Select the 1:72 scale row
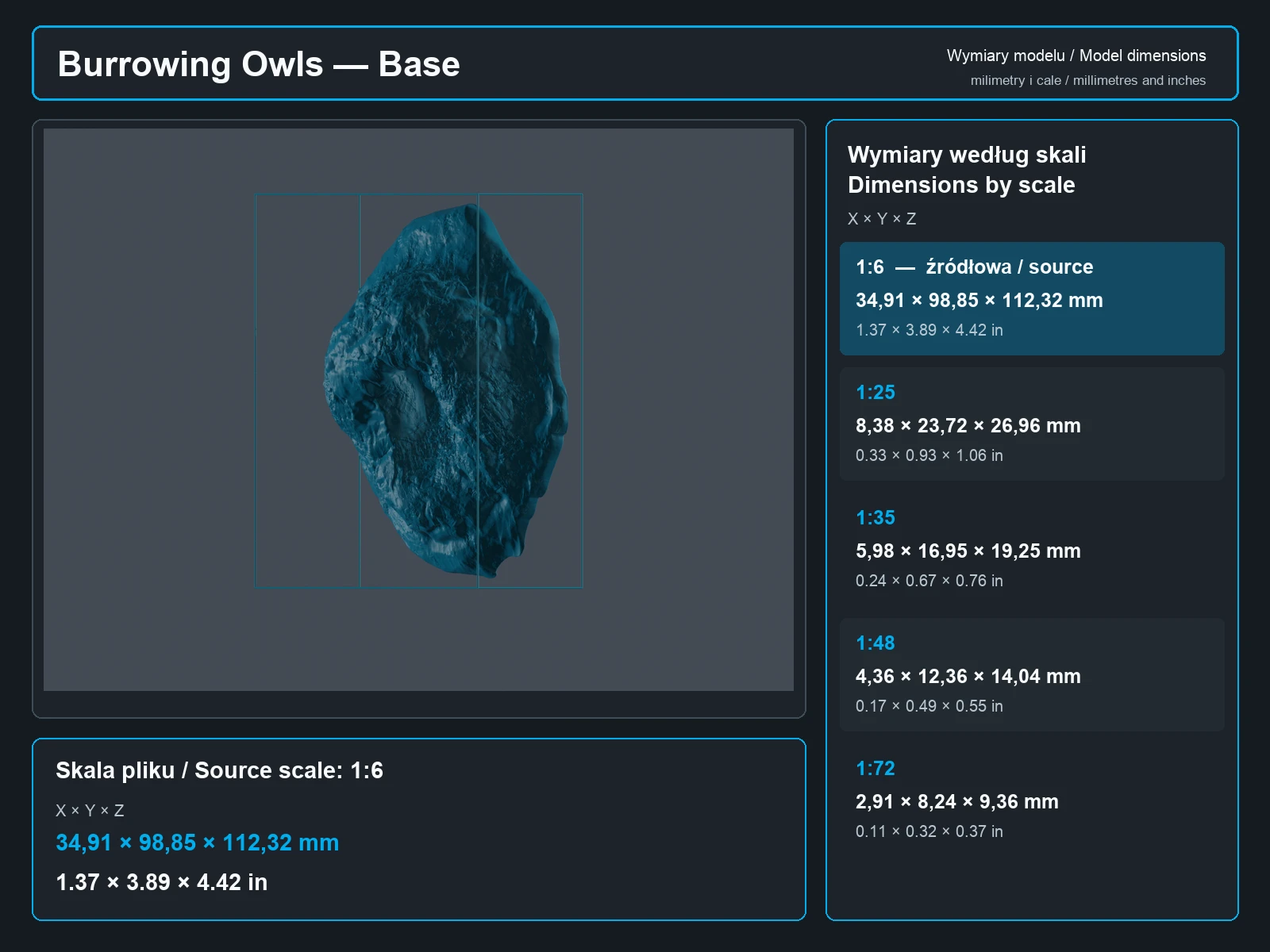Screen dimensions: 1270x952 coord(1032,800)
